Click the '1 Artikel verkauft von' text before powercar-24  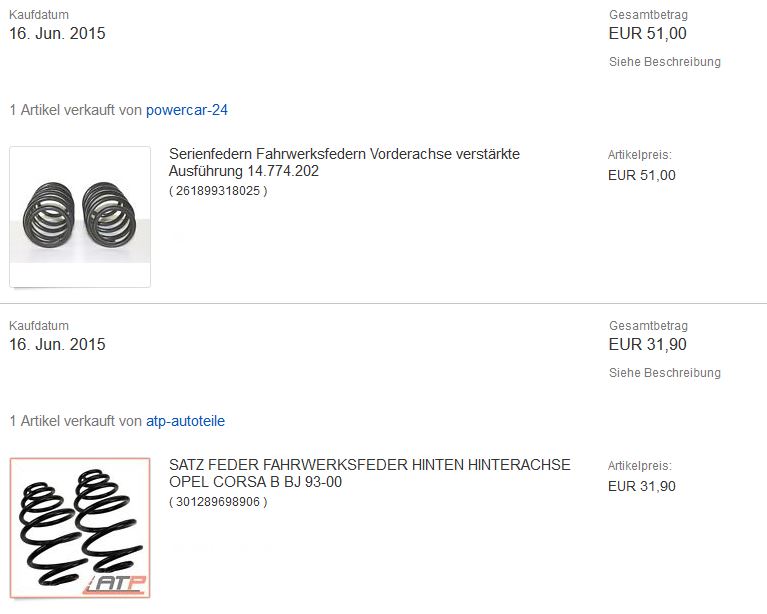[x=76, y=110]
